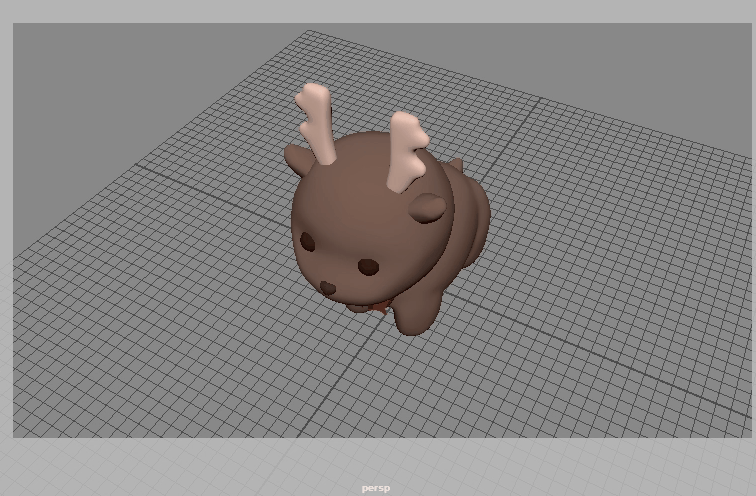Select the reindeer's right antler
756x496 pixels.
(406, 152)
